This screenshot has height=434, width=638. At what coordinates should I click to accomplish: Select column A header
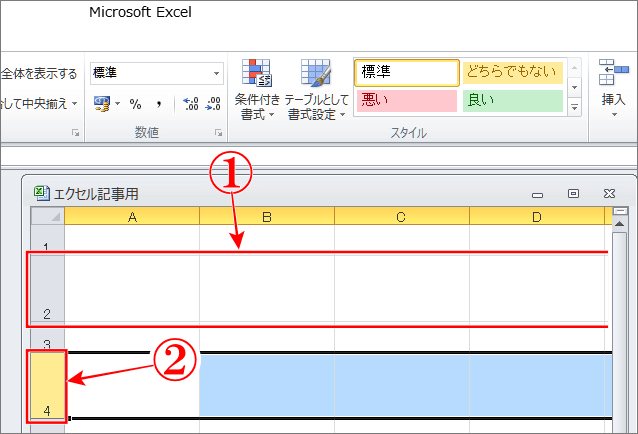[x=132, y=216]
